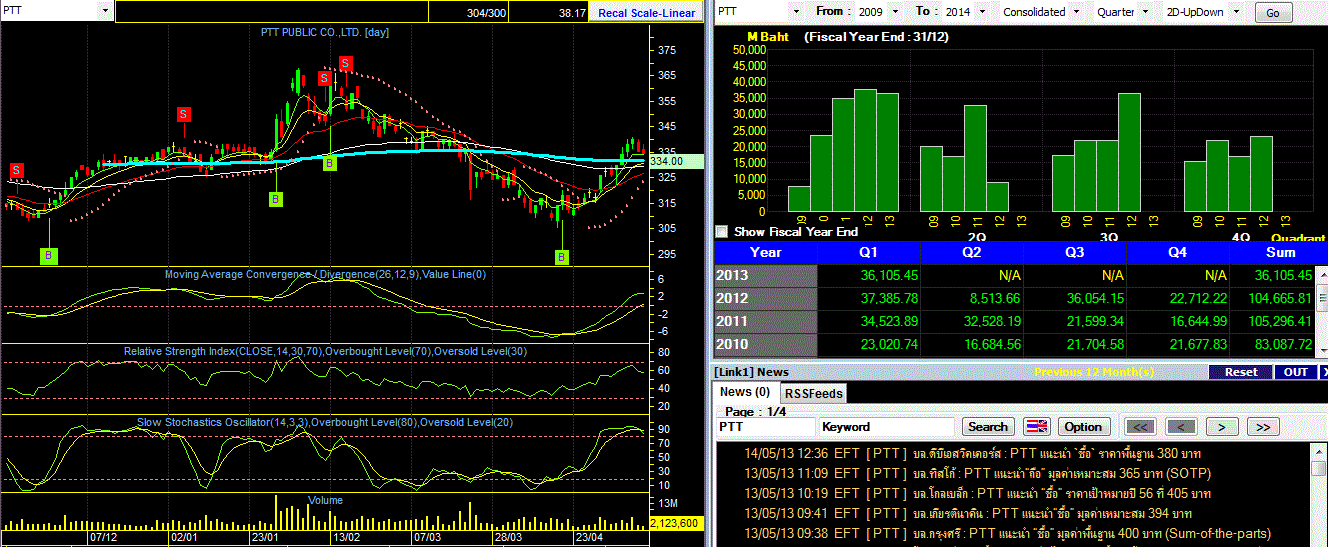The height and width of the screenshot is (547, 1328).
Task: Click the 2,123,600 volume value label
Action: (677, 523)
